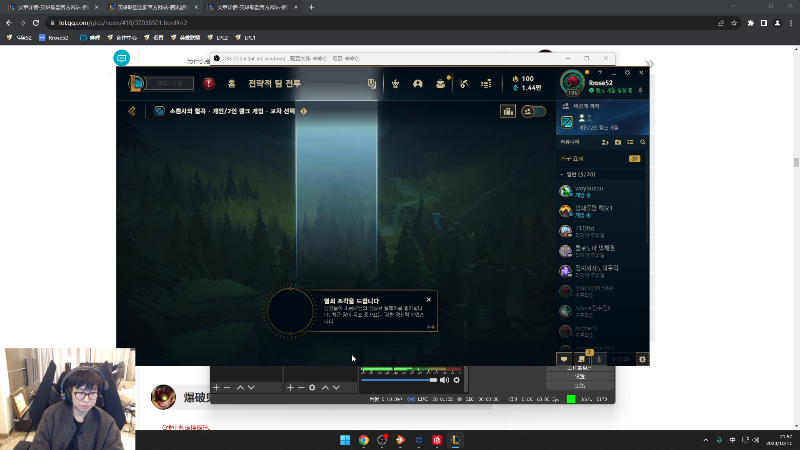
Task: Click the notification bell under Rrose52
Action: [x=641, y=90]
